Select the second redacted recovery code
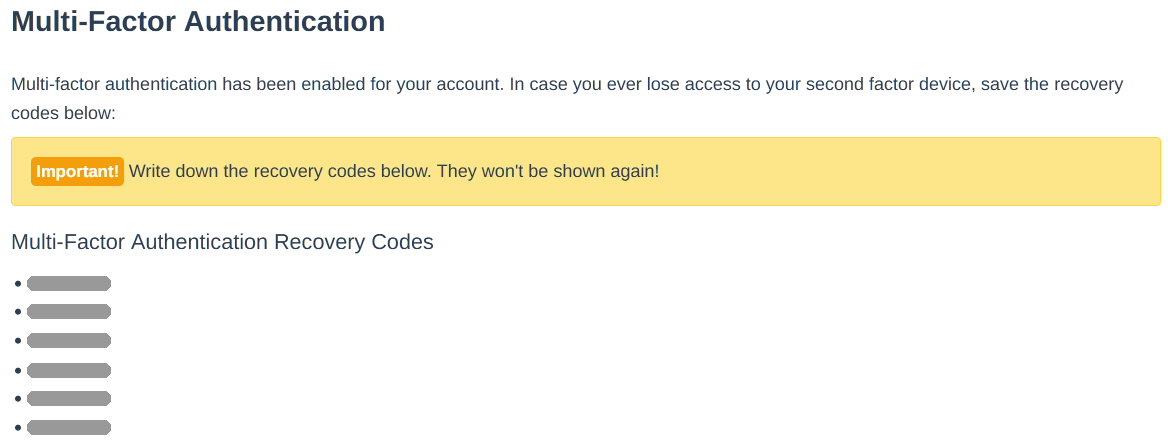This screenshot has height=440, width=1168. [x=69, y=312]
